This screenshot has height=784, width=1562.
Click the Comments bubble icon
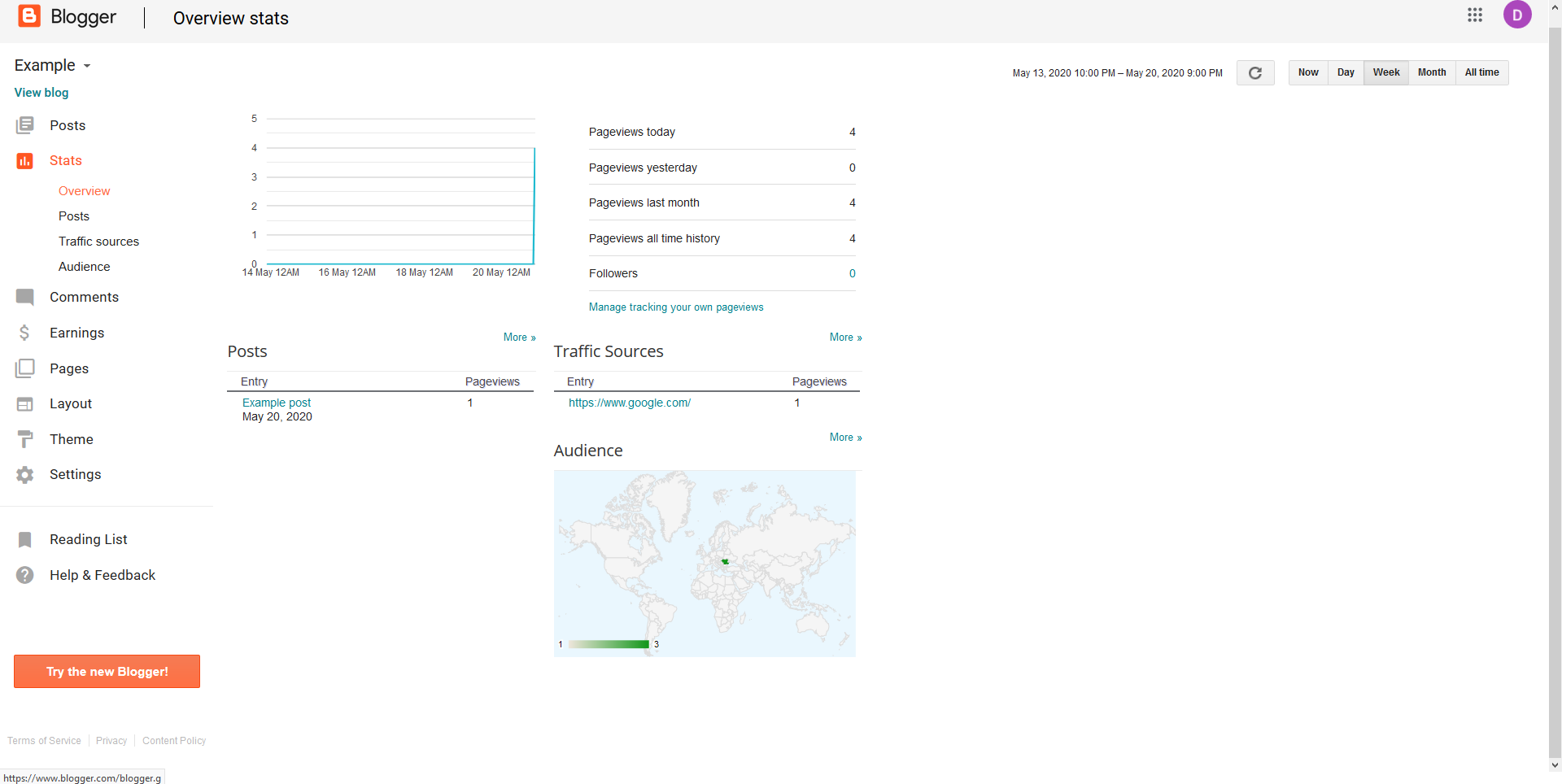click(25, 298)
